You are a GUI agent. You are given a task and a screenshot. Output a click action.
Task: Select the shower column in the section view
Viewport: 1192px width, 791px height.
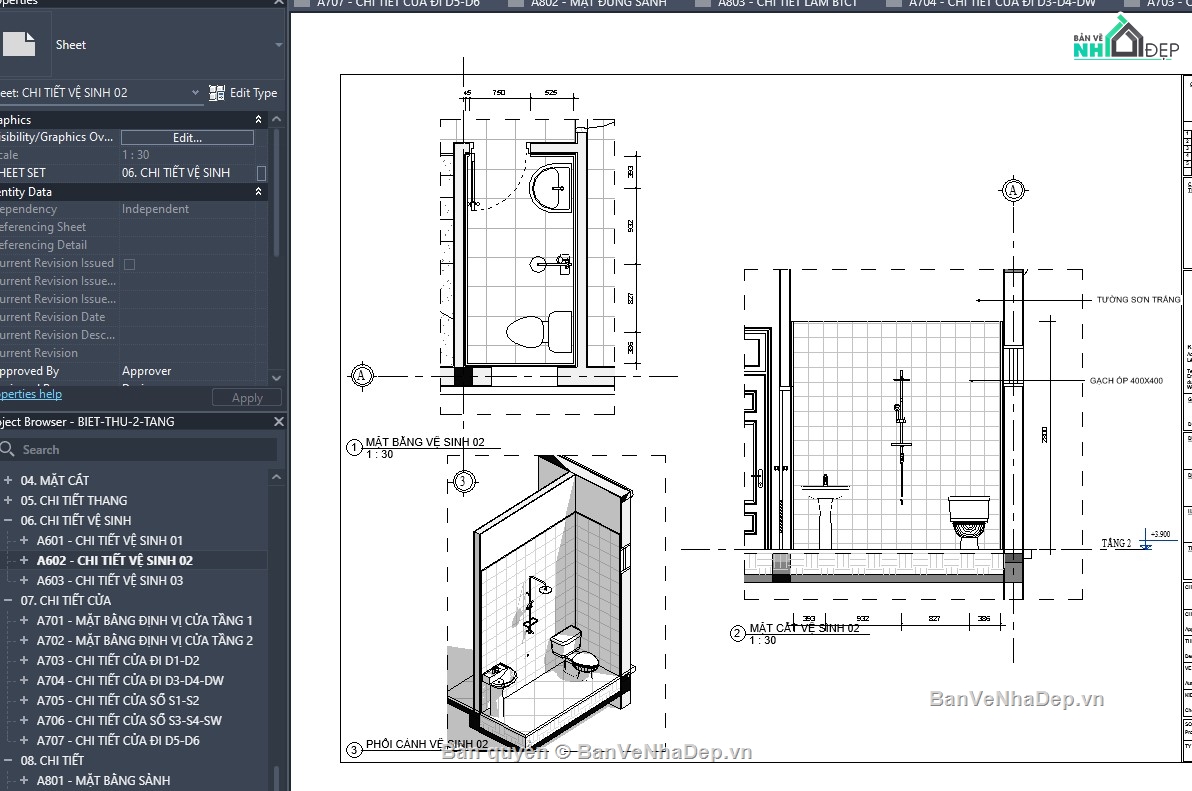pos(901,438)
